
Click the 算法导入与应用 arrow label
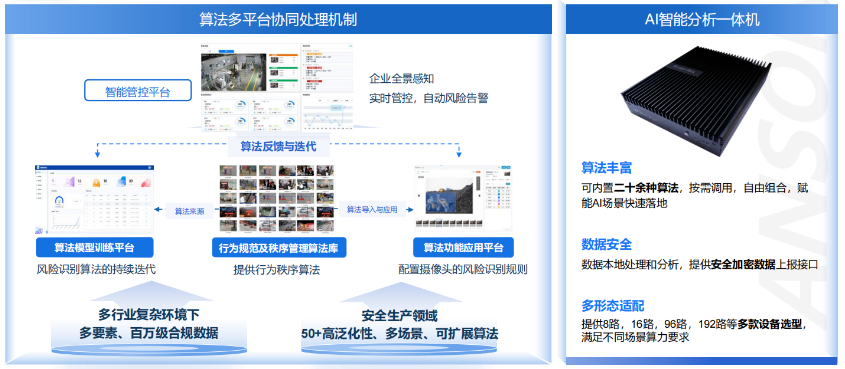point(371,210)
